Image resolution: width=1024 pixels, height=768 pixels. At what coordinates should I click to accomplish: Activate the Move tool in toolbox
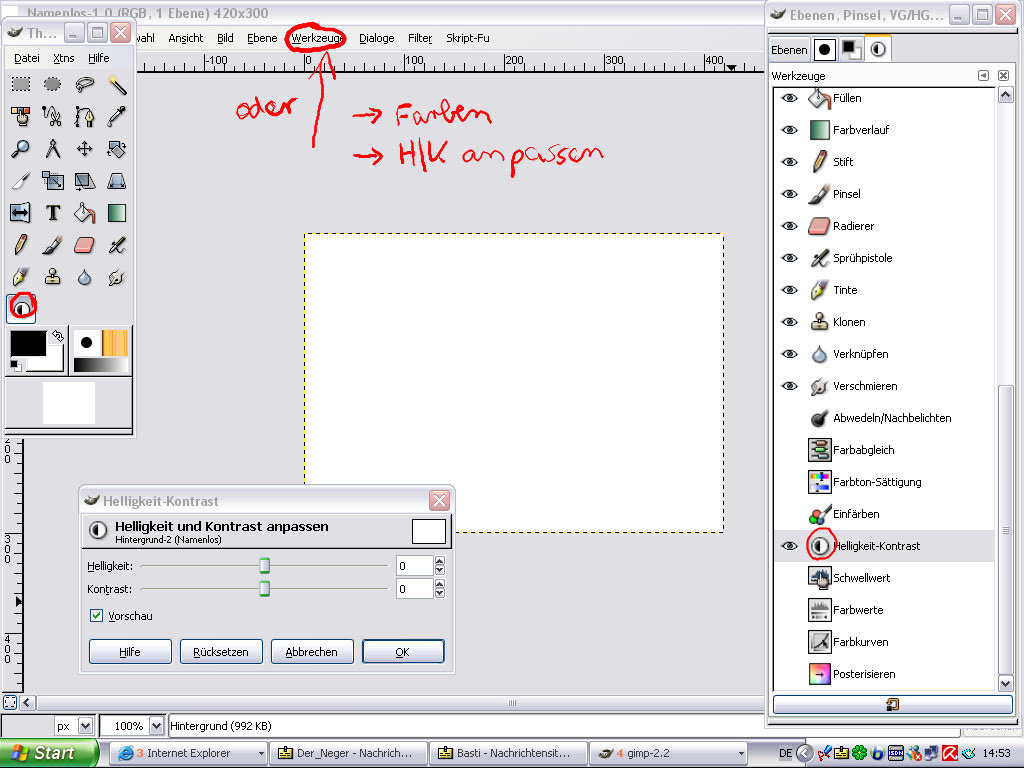point(84,149)
